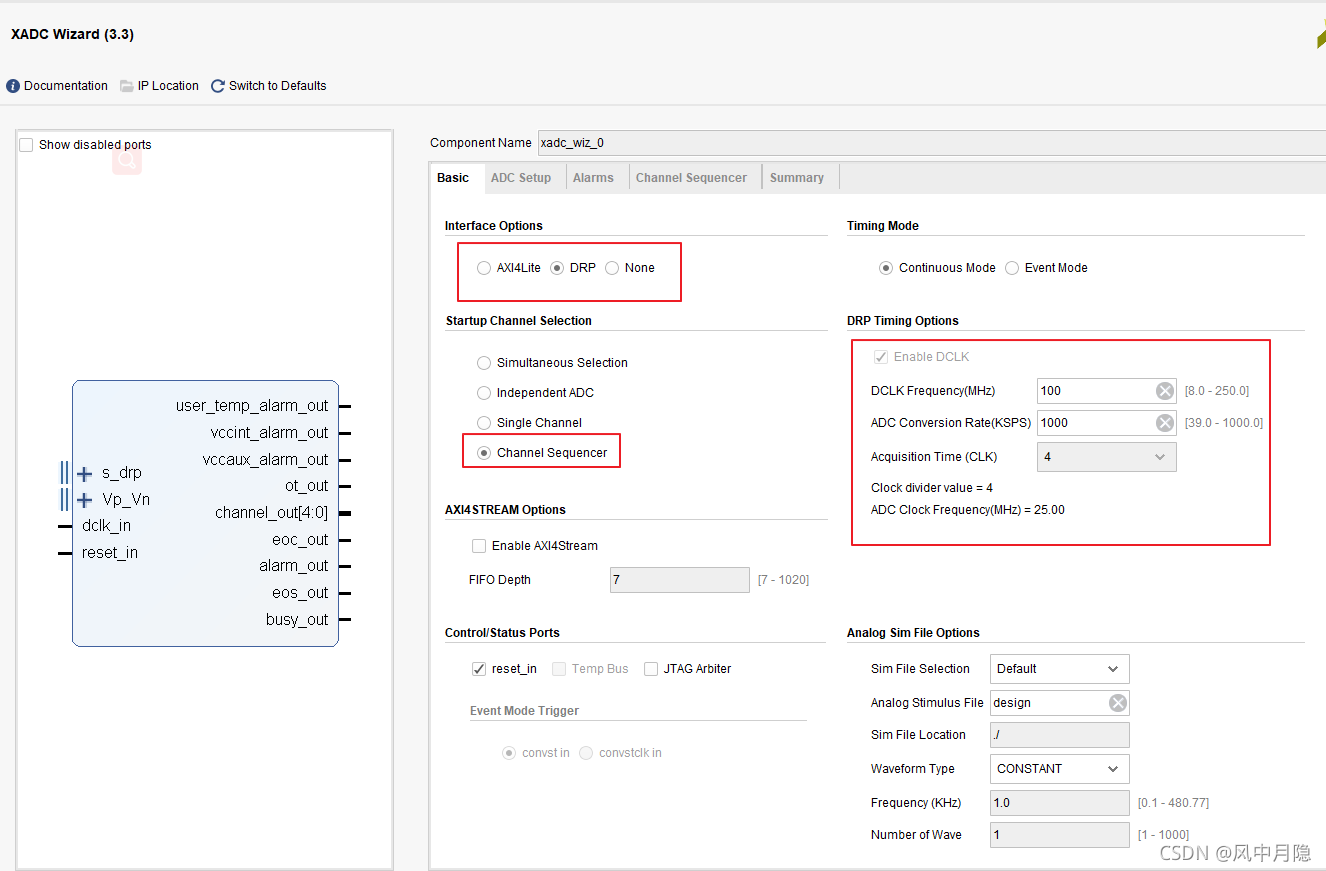Viewport: 1326px width, 871px height.
Task: Click Switch to Defaults button
Action: click(x=277, y=86)
